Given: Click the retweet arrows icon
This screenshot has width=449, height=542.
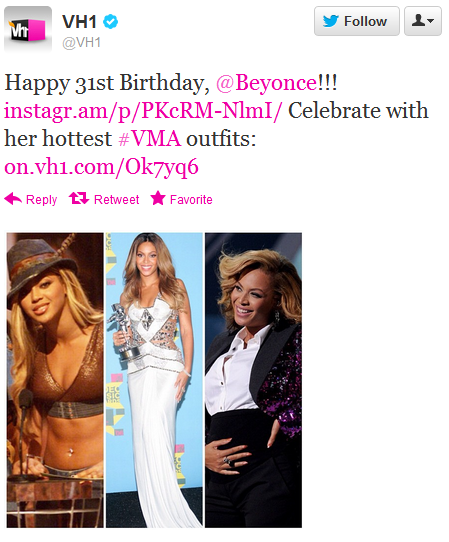Looking at the screenshot, I should [x=79, y=199].
